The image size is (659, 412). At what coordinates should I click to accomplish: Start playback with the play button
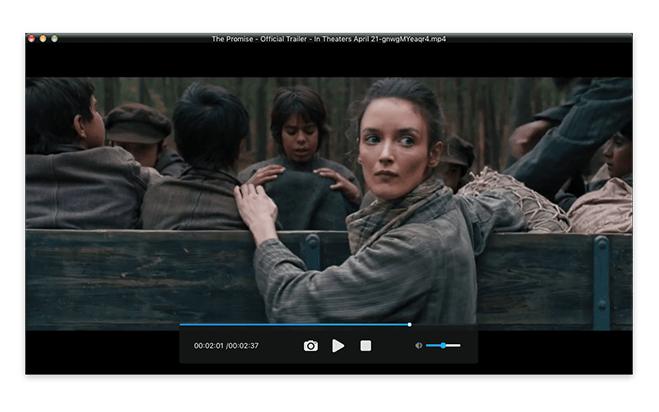pos(338,346)
